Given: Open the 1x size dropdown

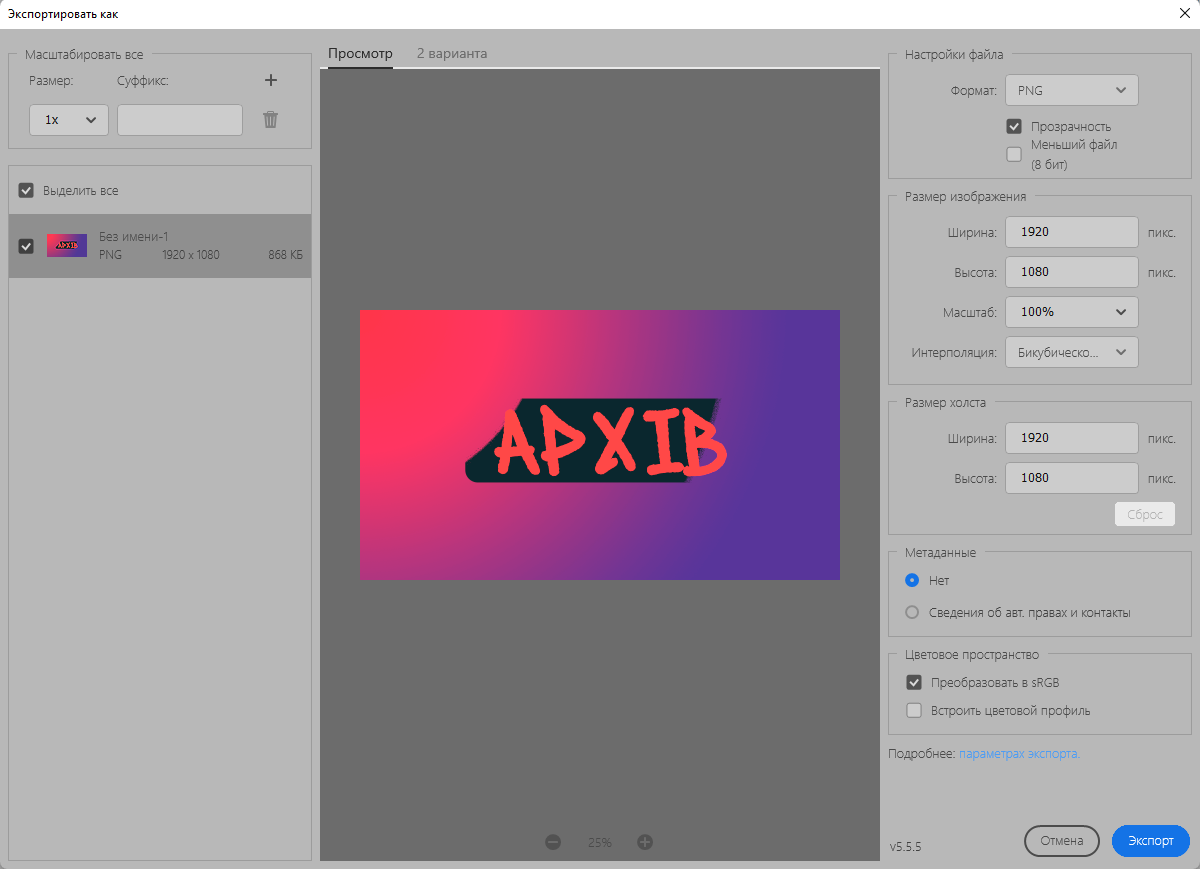Looking at the screenshot, I should pyautogui.click(x=69, y=120).
